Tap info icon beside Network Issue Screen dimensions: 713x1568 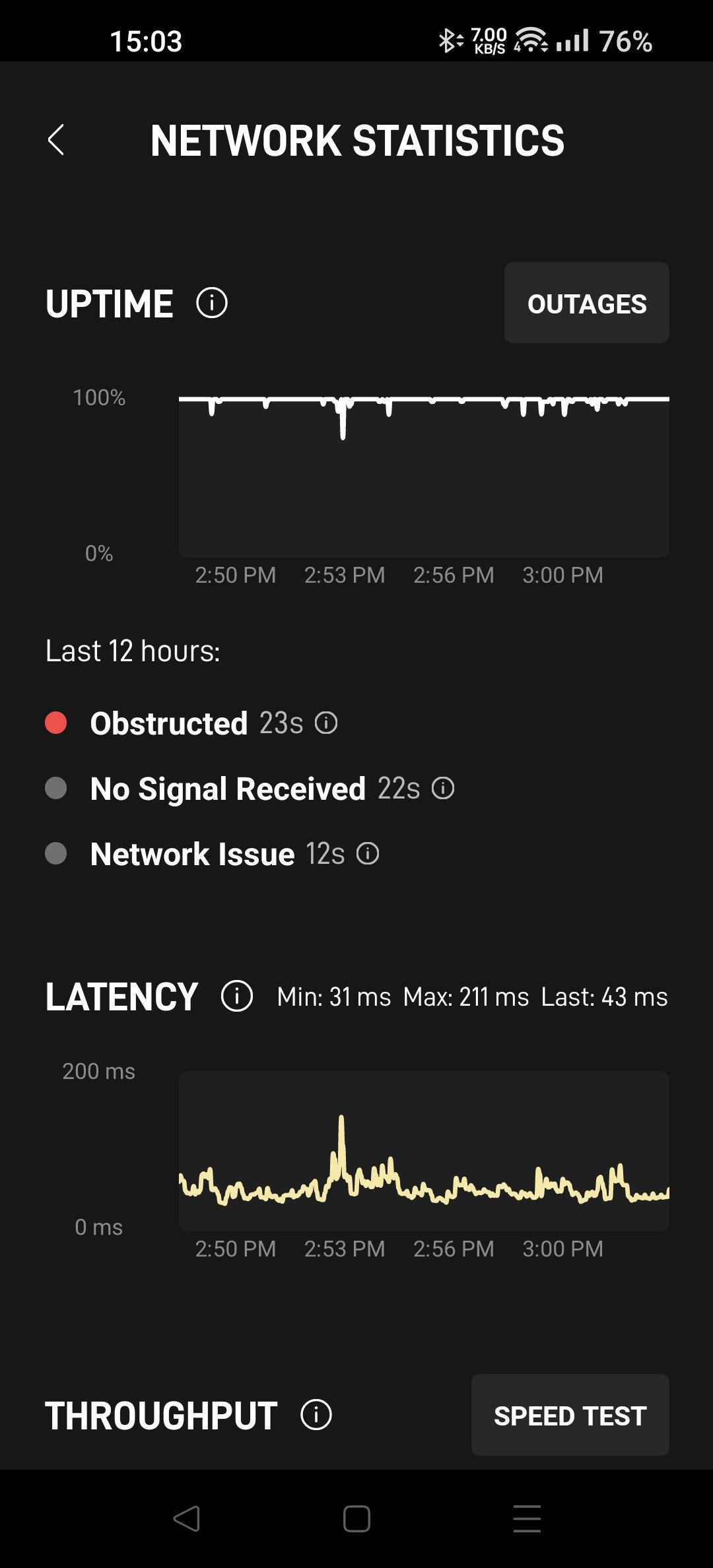tap(368, 854)
